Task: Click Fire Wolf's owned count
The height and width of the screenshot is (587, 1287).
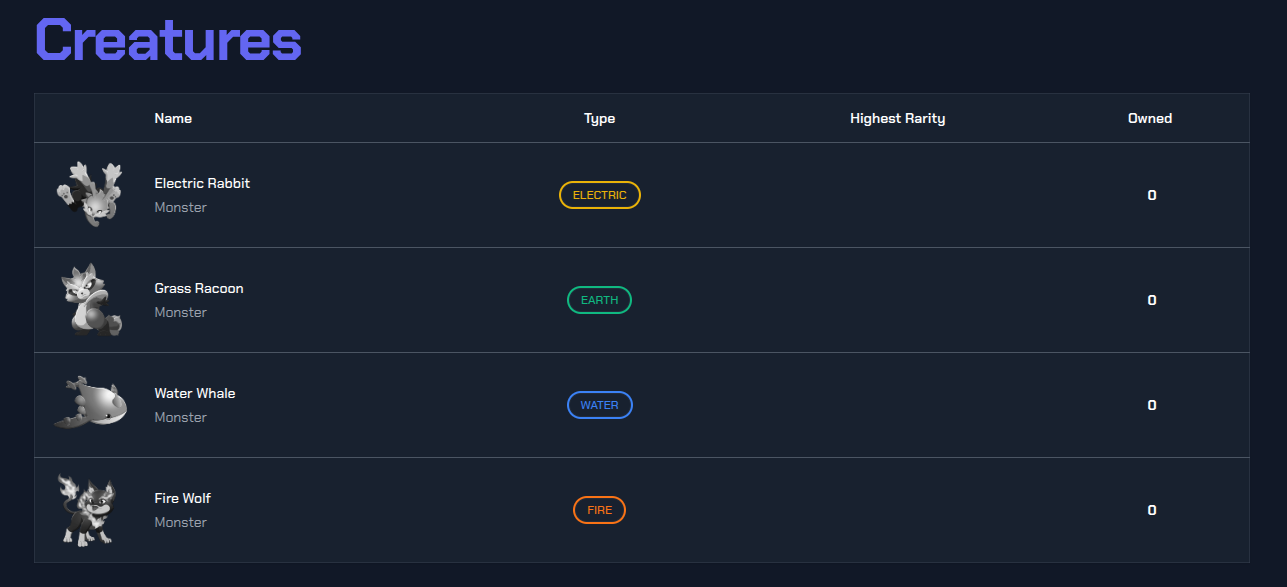Action: pos(1152,510)
